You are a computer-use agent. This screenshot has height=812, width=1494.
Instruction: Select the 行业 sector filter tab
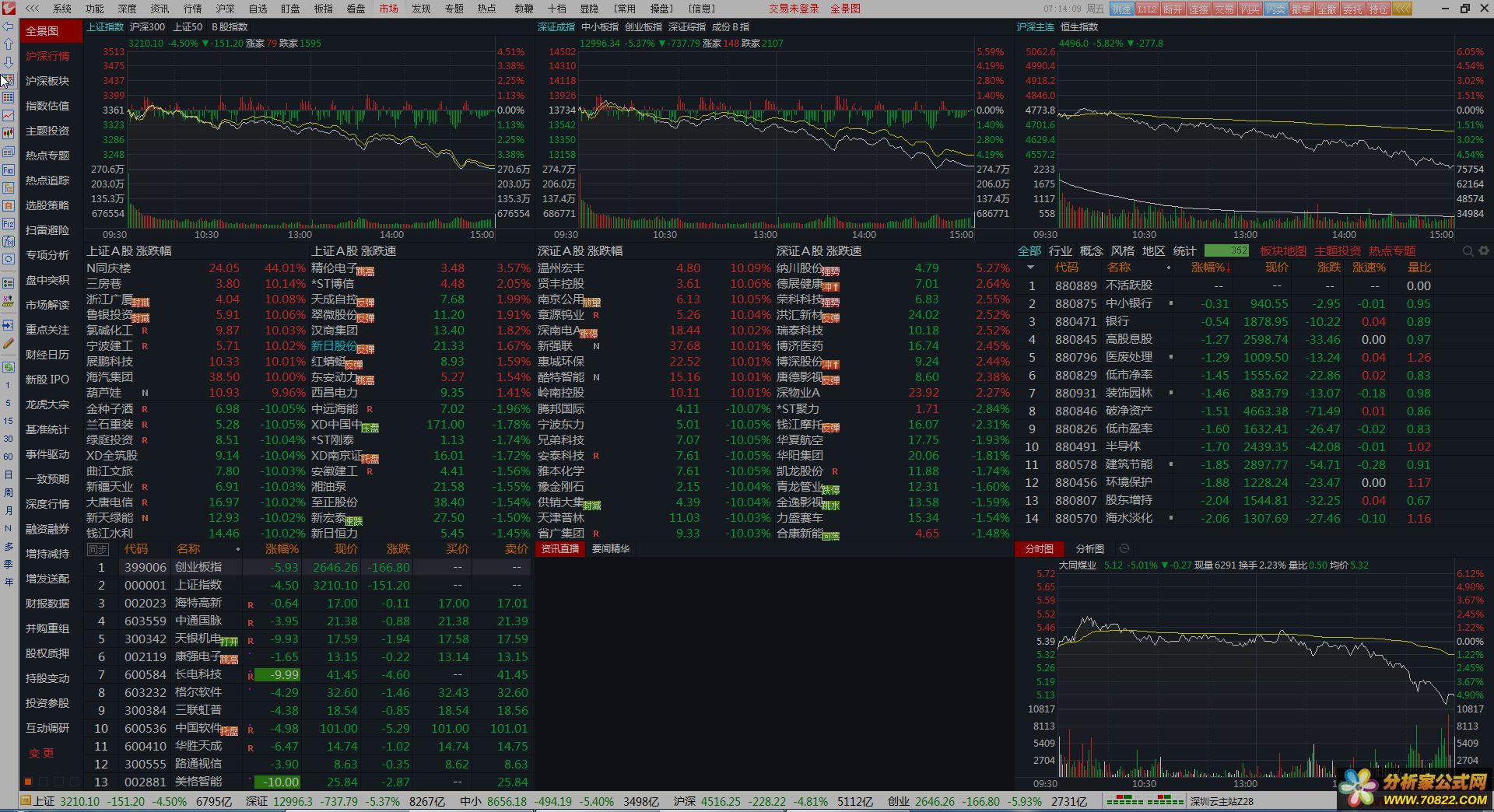(1060, 251)
